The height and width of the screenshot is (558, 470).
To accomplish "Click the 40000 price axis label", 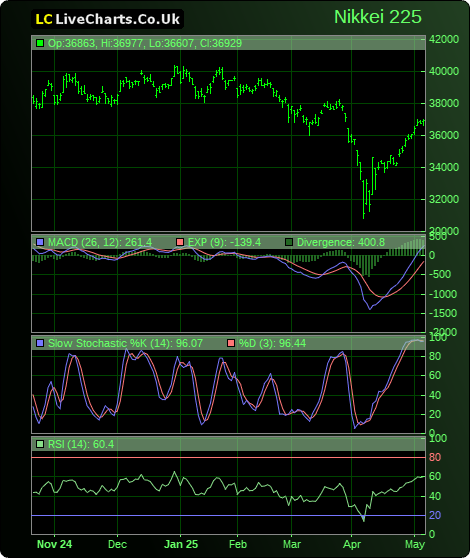I will 444,71.
